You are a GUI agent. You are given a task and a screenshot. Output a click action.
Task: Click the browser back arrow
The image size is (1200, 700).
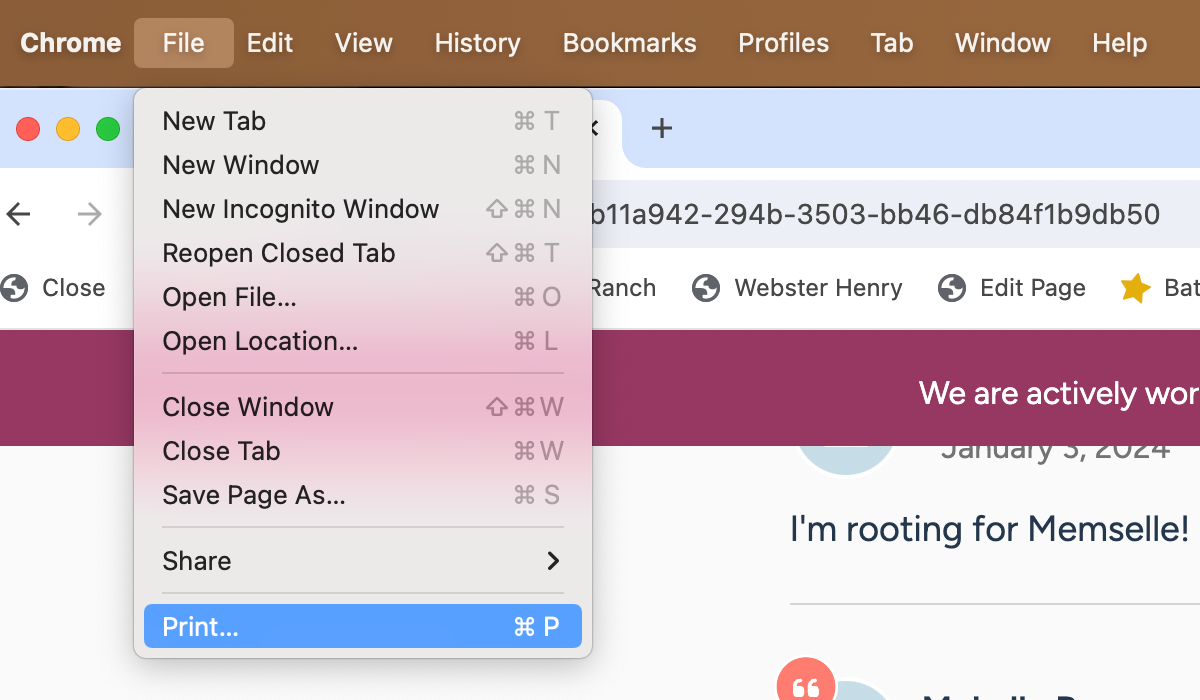(x=19, y=214)
